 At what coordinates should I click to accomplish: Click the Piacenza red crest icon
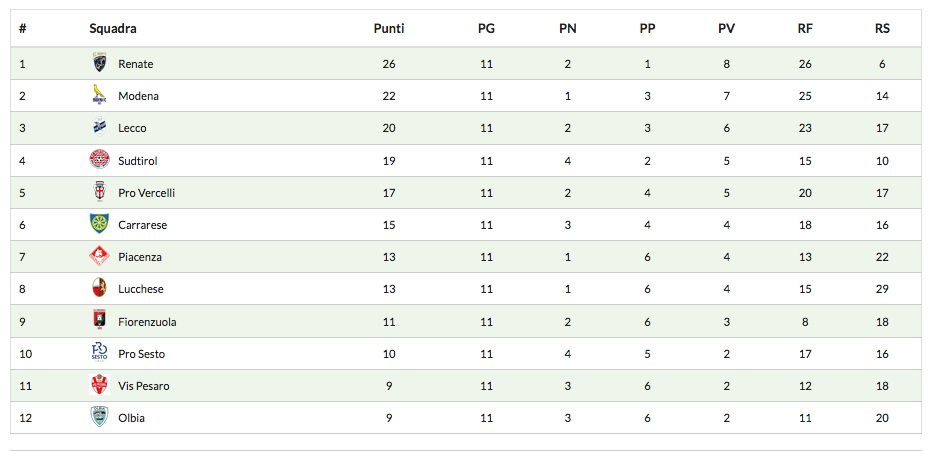[99, 256]
